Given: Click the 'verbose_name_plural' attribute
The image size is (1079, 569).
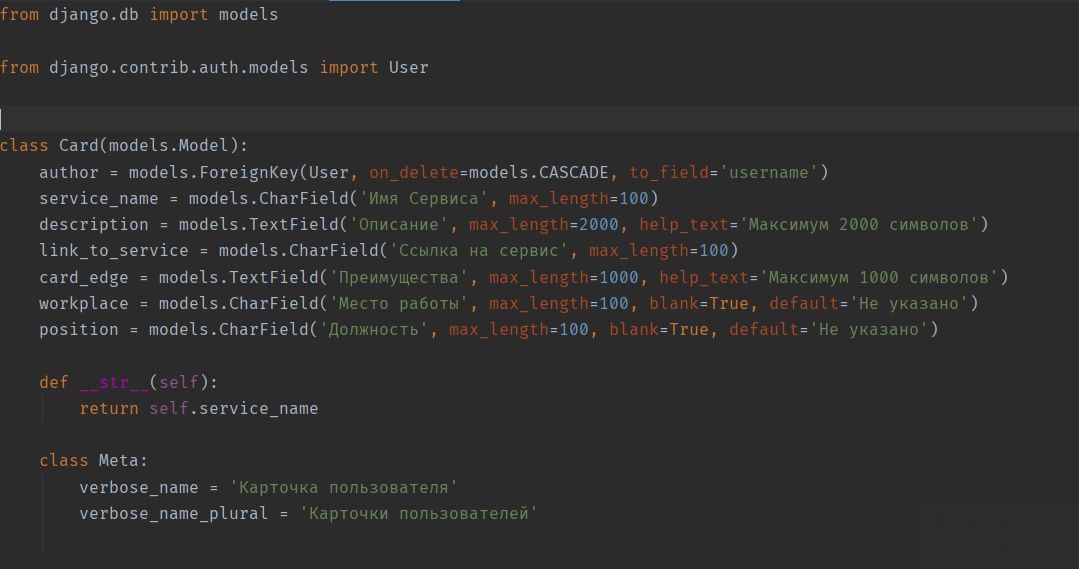Looking at the screenshot, I should click(173, 514).
